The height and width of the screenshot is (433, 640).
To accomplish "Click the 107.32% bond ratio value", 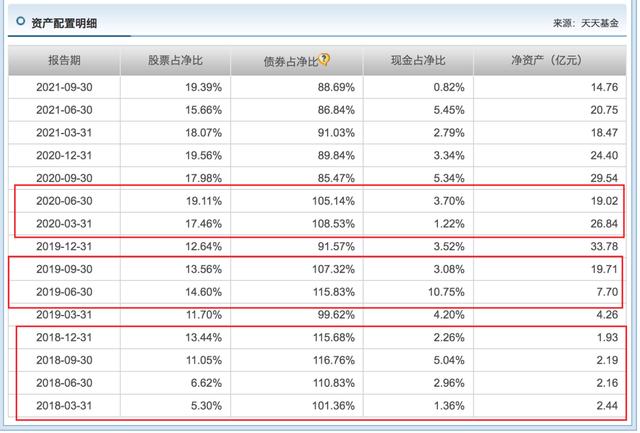I will click(334, 269).
